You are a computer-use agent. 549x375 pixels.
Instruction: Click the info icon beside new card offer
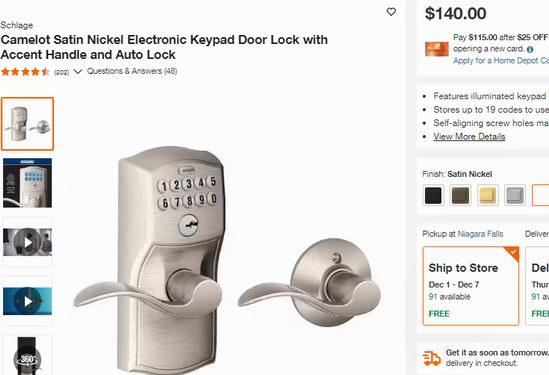click(x=530, y=49)
